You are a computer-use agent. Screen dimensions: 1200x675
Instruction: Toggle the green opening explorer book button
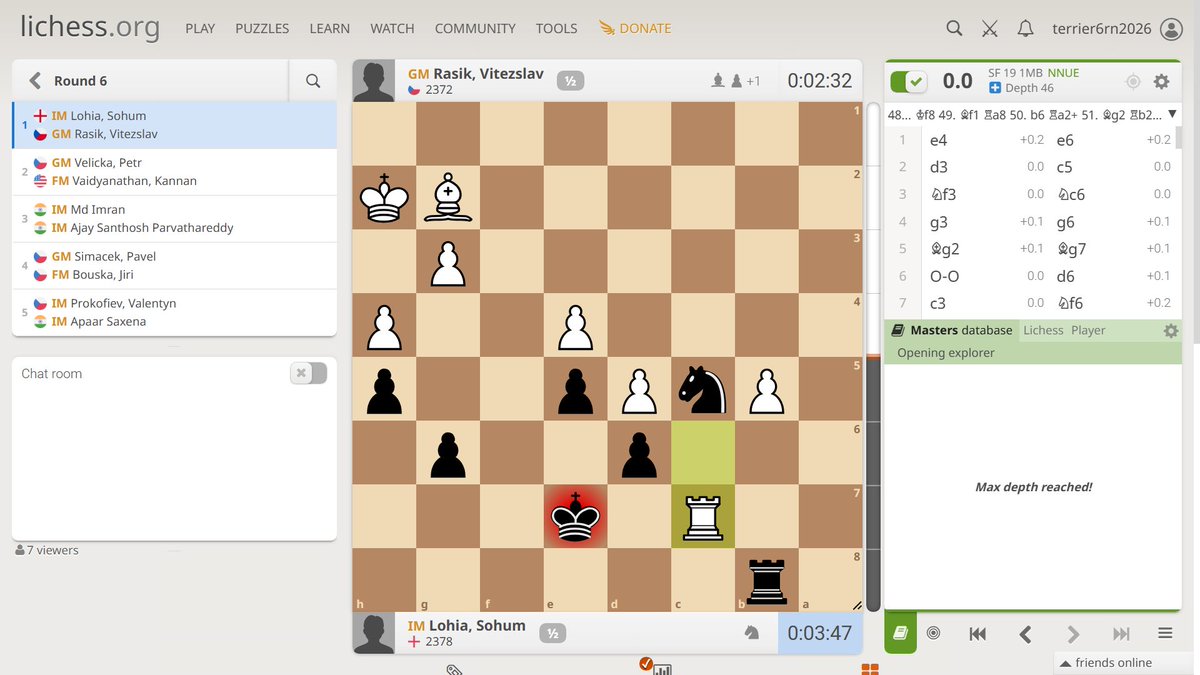[900, 633]
